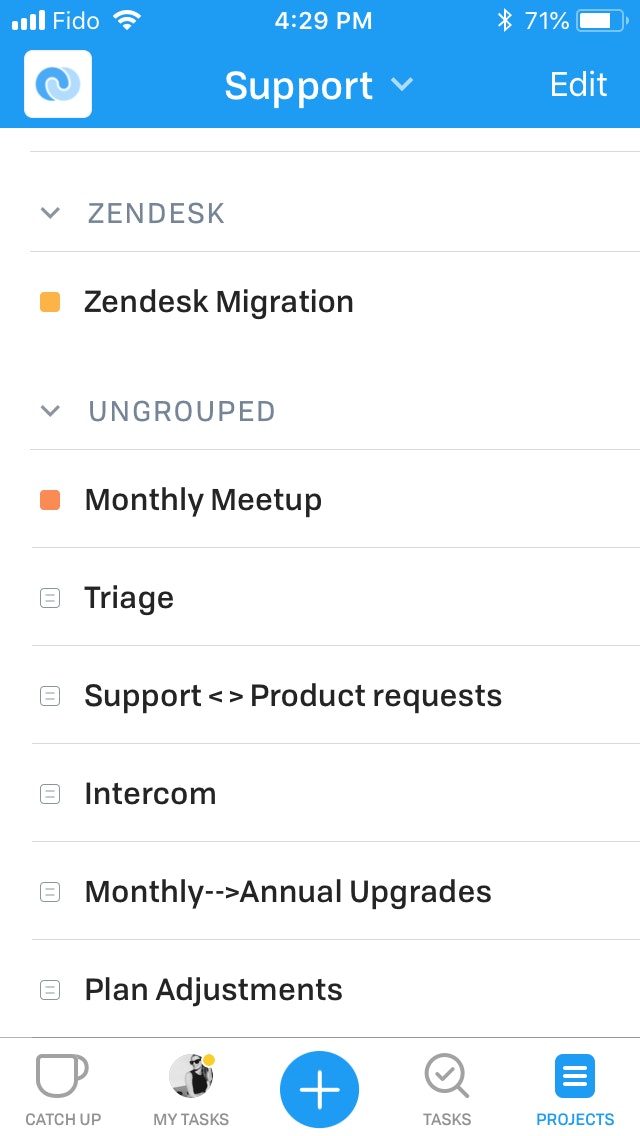640x1136 pixels.
Task: Open the Support workspace dropdown
Action: 319,85
